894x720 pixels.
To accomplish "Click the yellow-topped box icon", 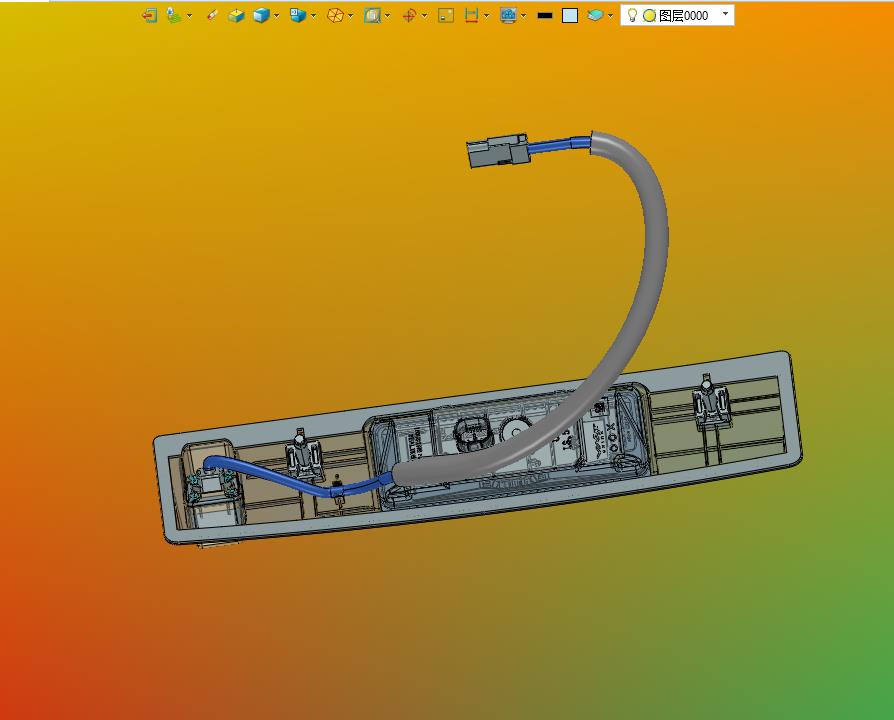I will (x=236, y=15).
